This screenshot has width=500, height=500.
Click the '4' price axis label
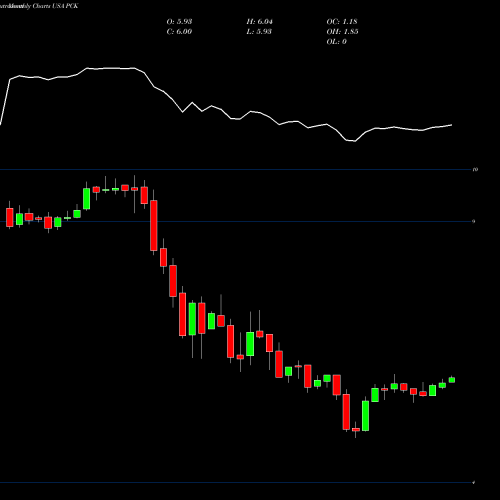click(474, 482)
